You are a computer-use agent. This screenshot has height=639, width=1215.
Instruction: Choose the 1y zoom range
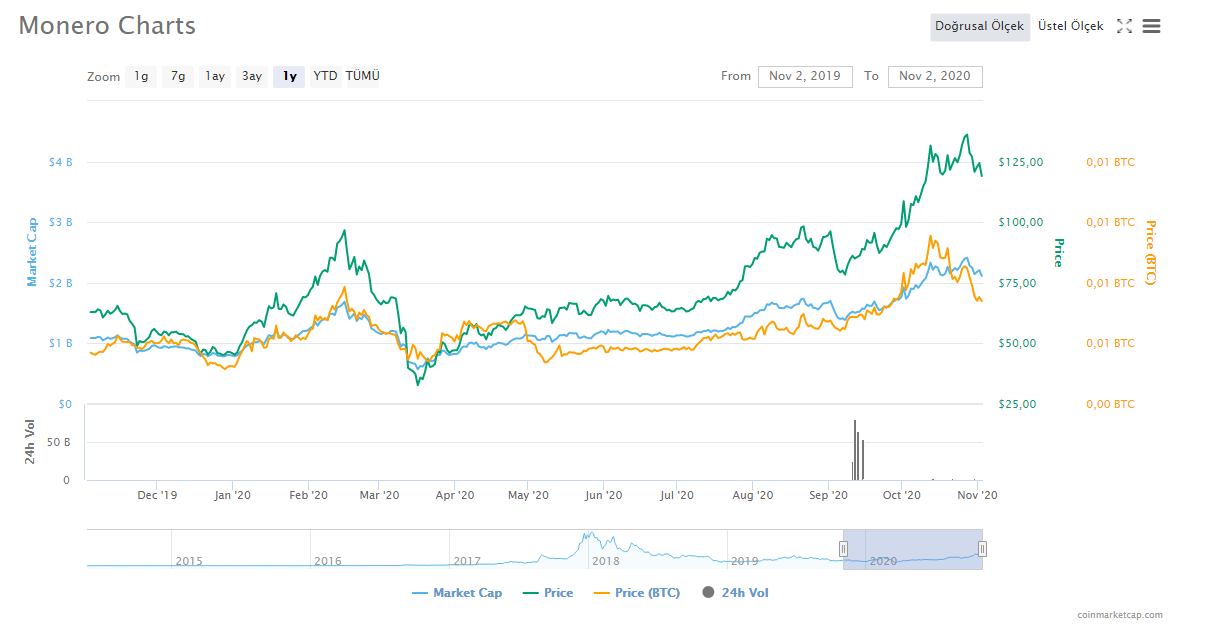pos(289,76)
